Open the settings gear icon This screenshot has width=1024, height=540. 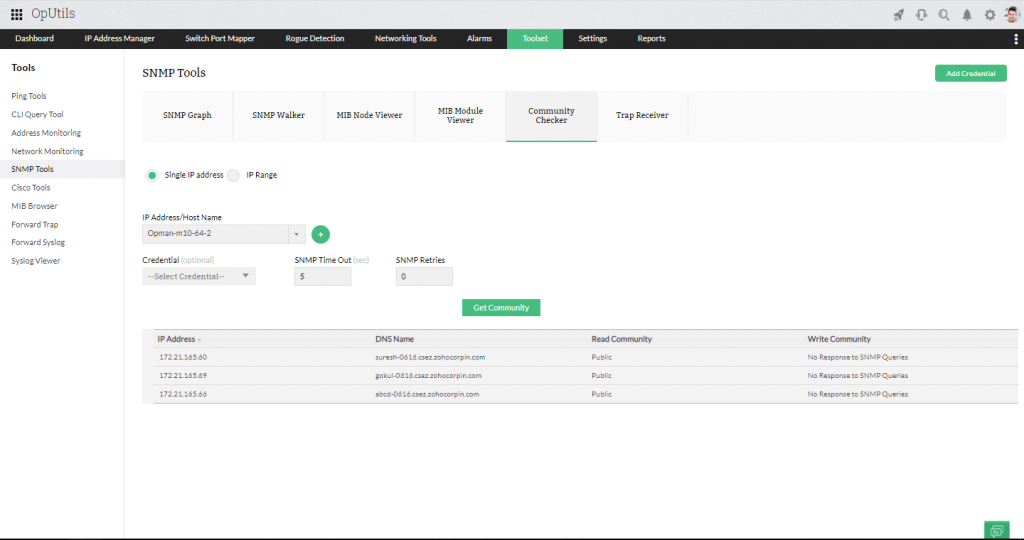click(x=990, y=15)
